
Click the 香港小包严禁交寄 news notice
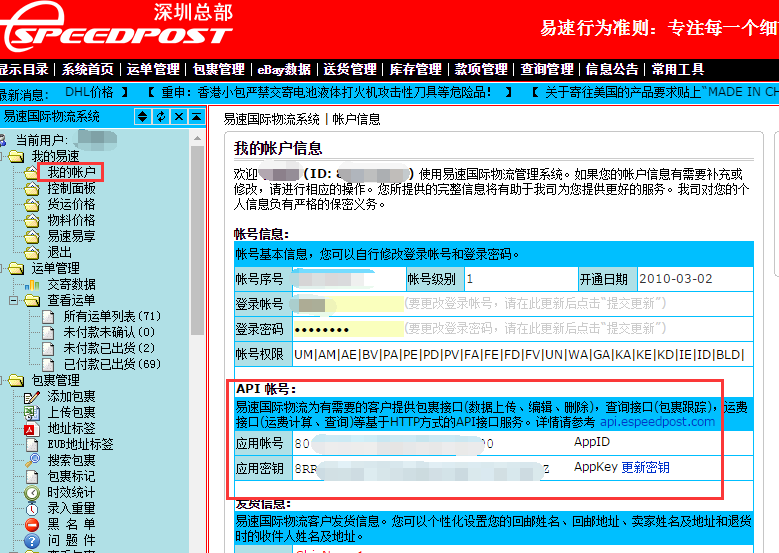[329, 92]
